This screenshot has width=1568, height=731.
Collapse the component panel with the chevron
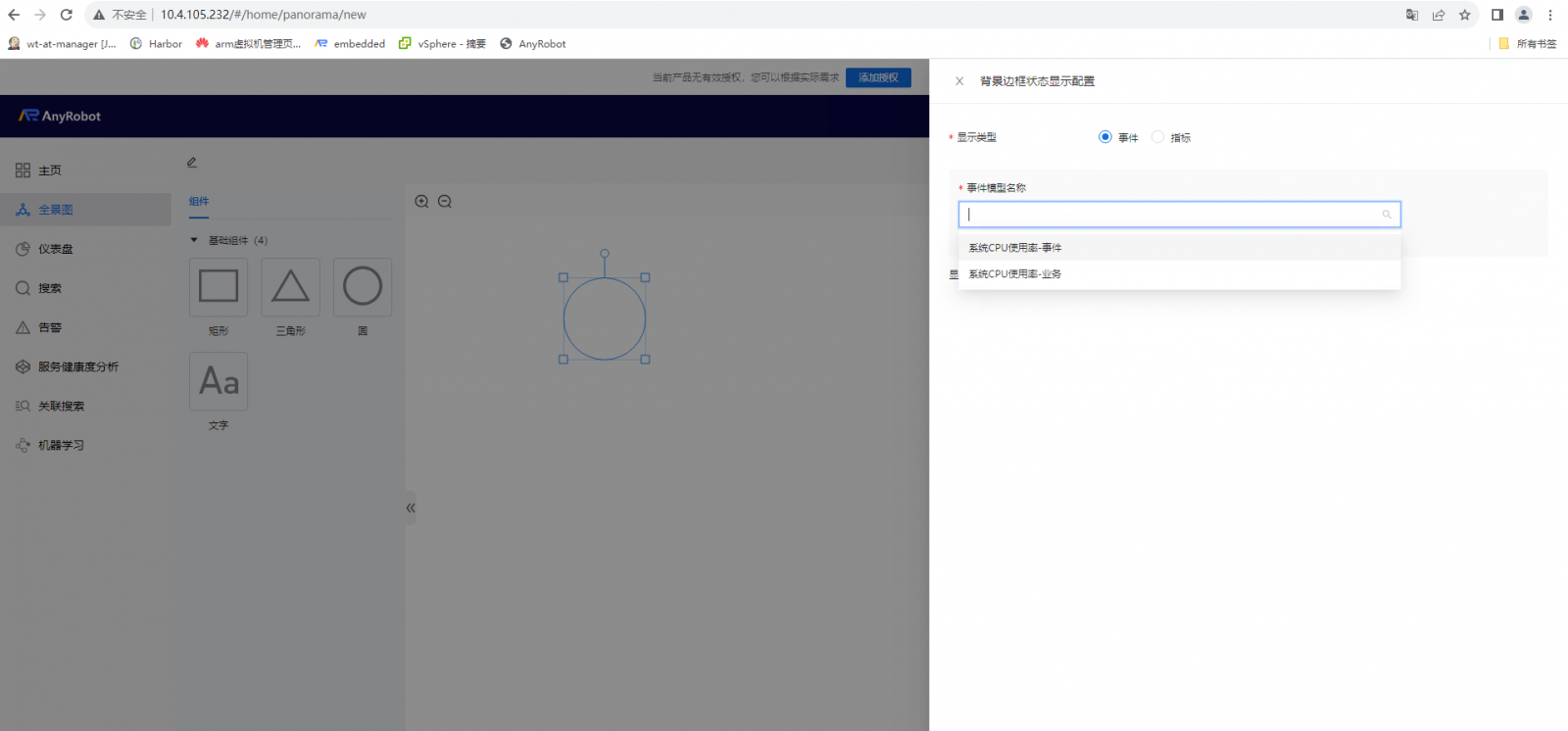[x=411, y=508]
